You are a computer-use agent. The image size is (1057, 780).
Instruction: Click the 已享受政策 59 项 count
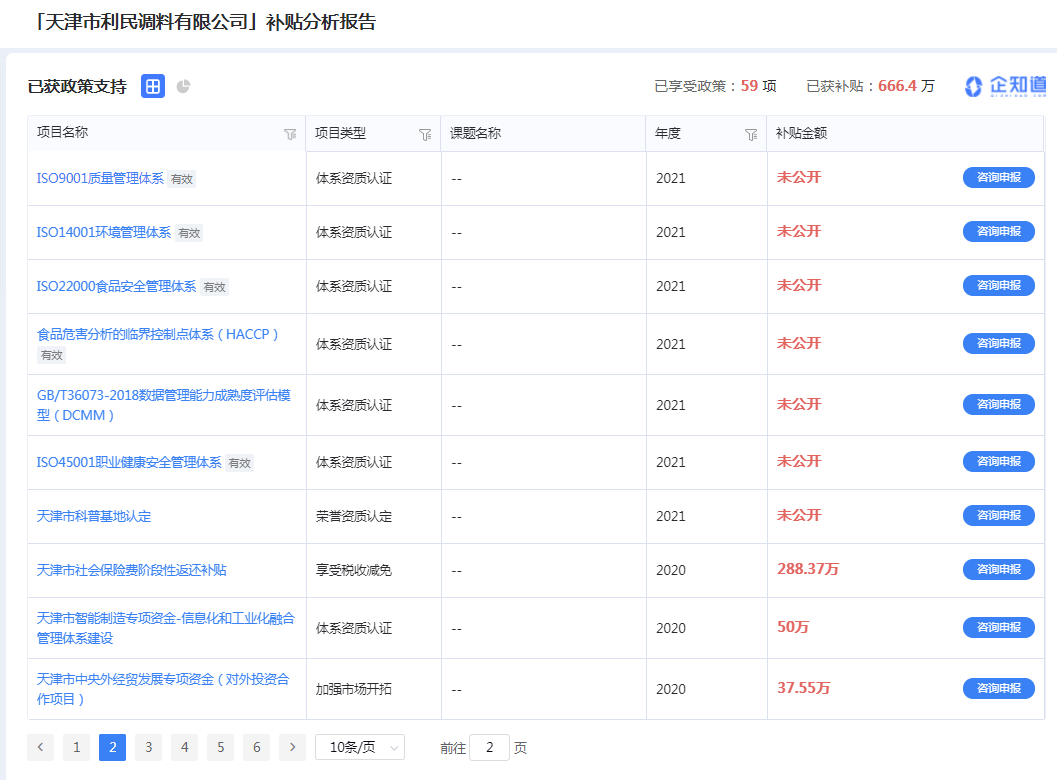point(715,86)
